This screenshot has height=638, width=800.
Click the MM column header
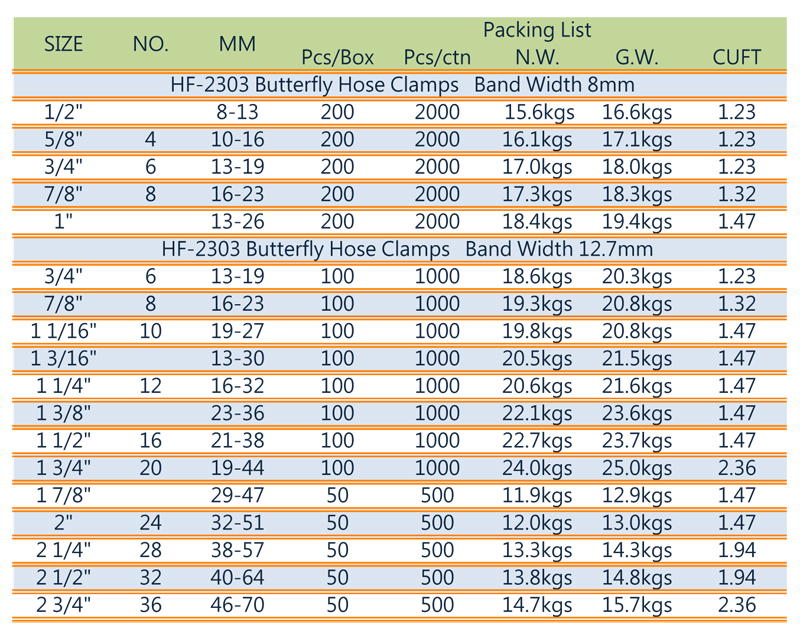pyautogui.click(x=238, y=44)
